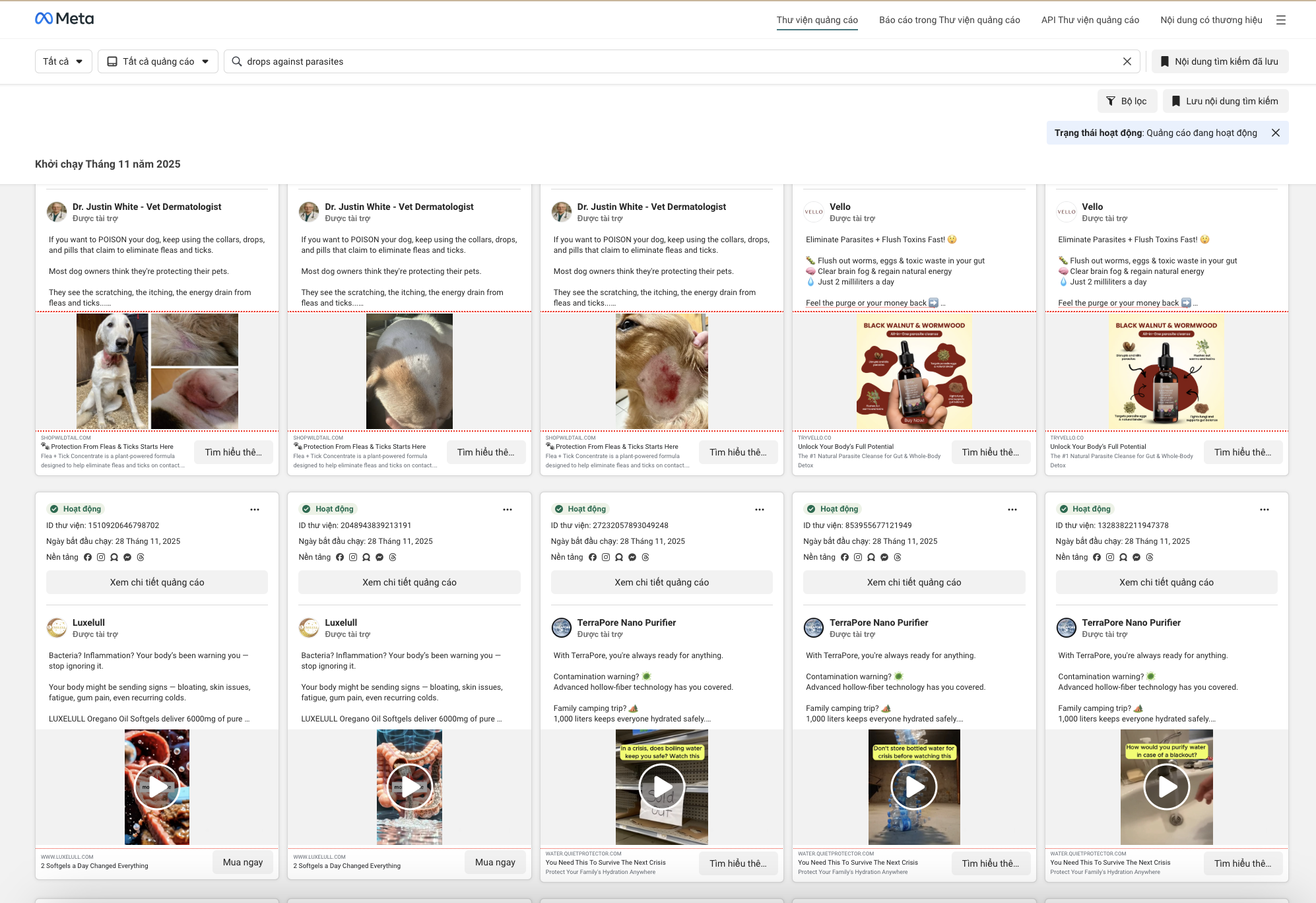Image resolution: width=1316 pixels, height=903 pixels.
Task: Go to Nội dung có thương hiệu
Action: click(x=1211, y=20)
